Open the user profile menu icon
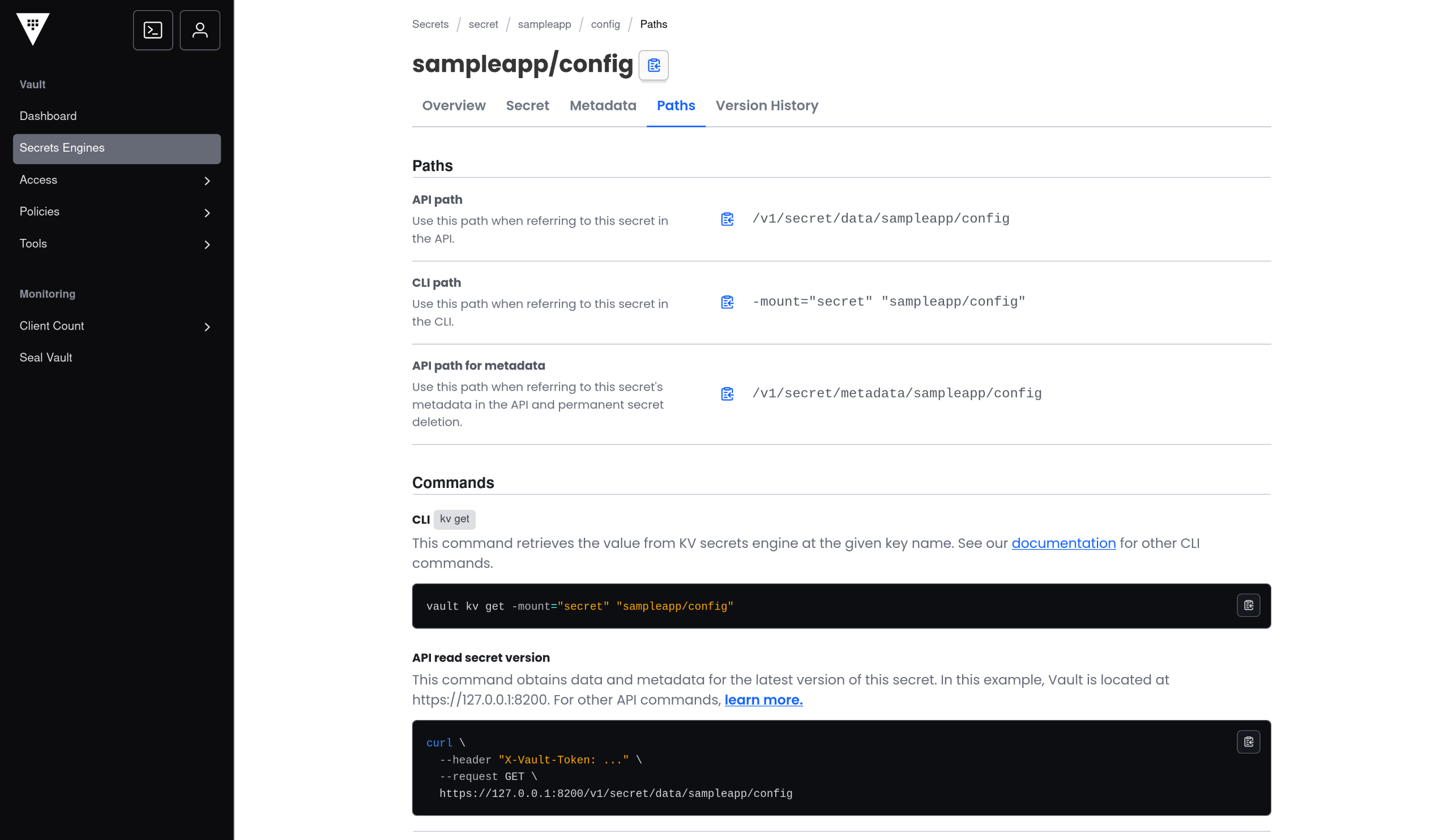 click(200, 30)
